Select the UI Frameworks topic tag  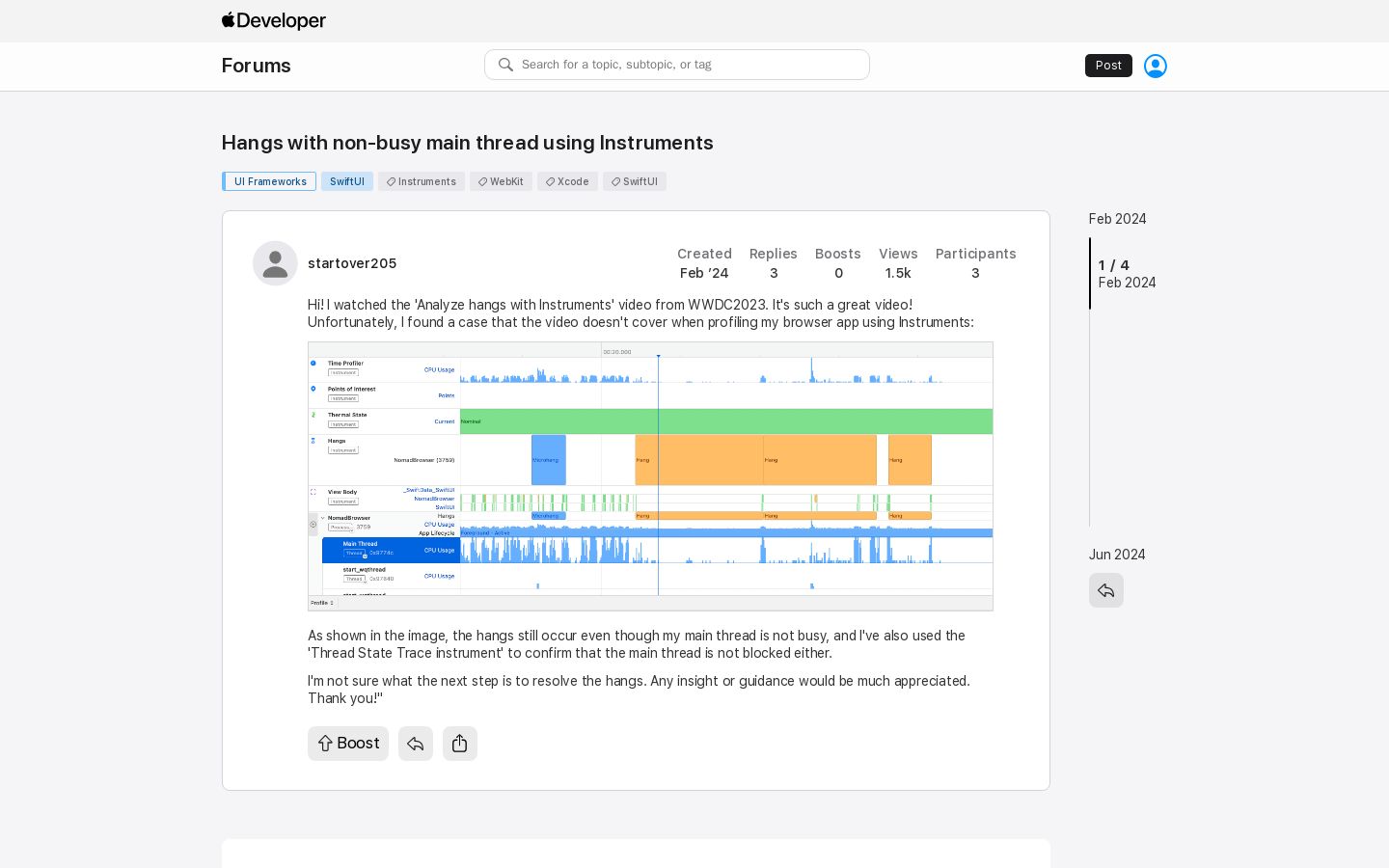(269, 181)
